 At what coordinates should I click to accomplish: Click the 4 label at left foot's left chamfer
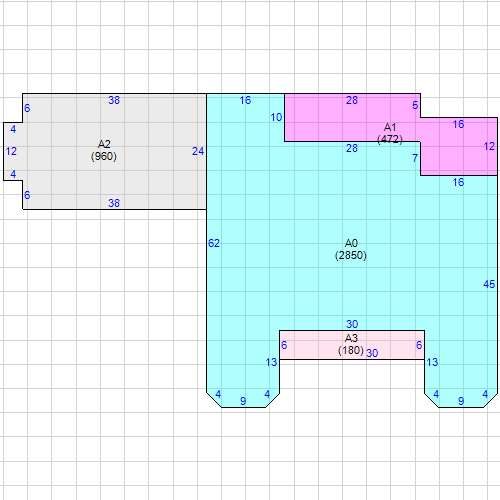218,394
